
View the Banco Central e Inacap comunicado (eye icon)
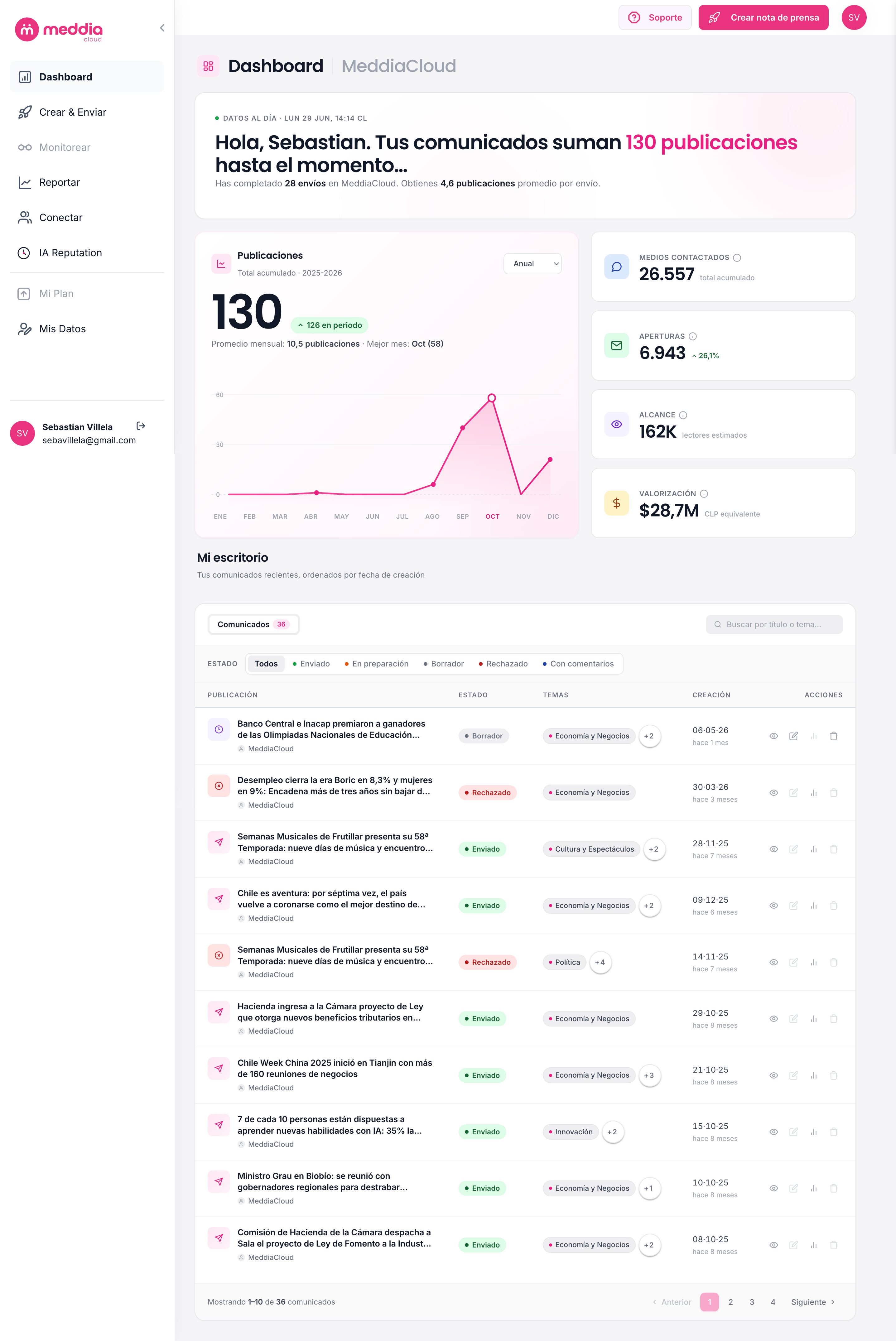(x=773, y=736)
